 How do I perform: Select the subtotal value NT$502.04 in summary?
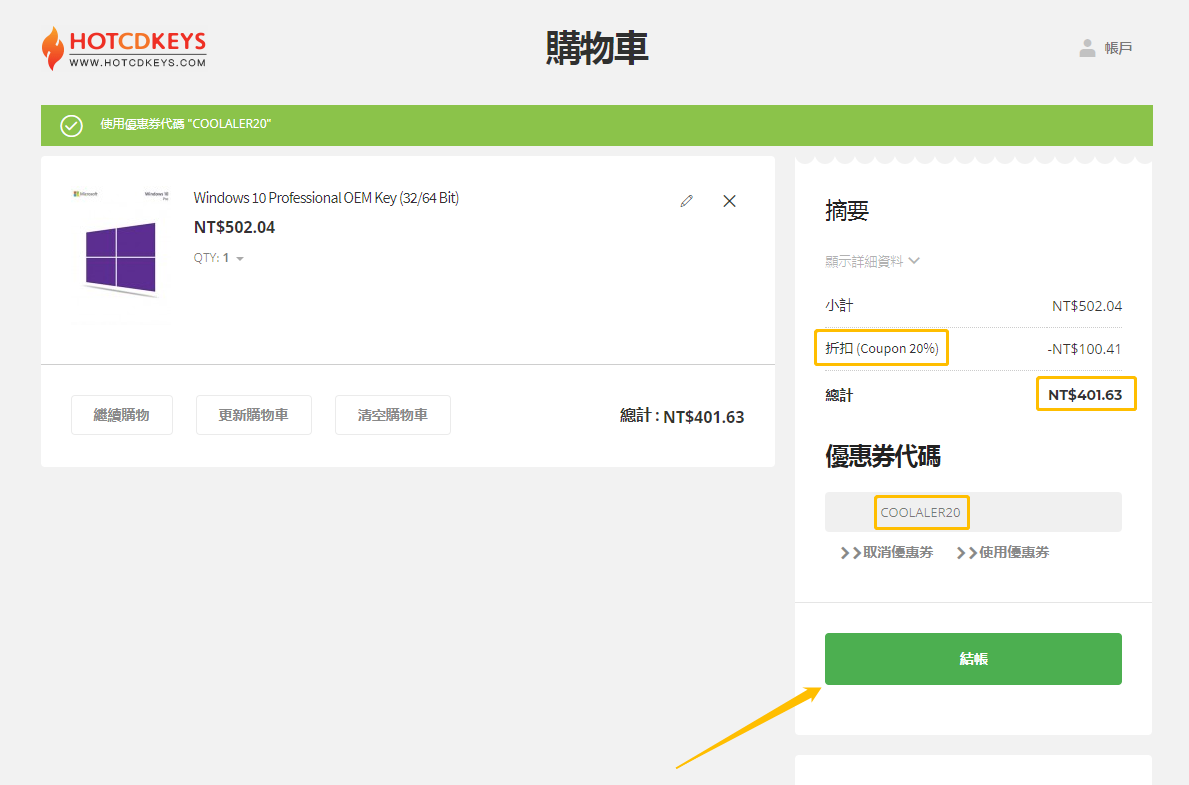(1087, 306)
